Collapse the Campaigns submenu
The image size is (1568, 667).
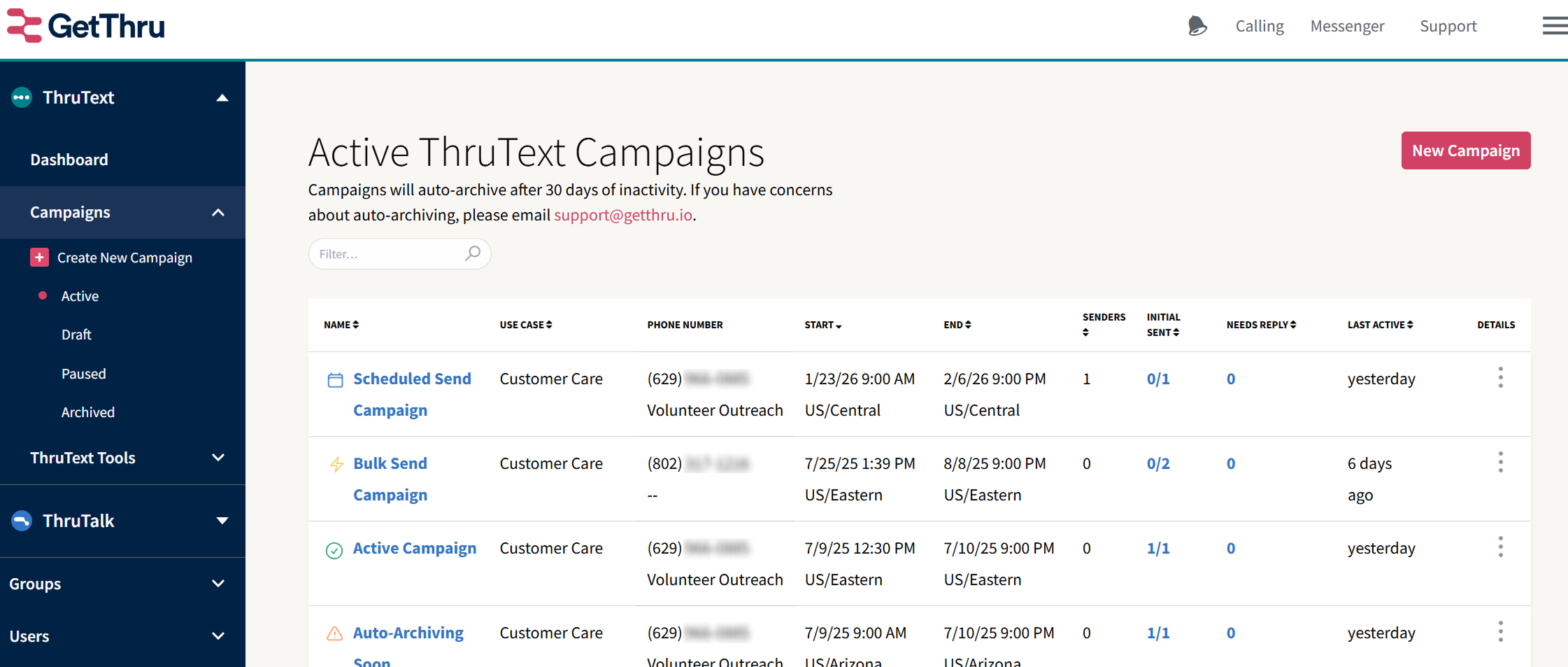218,212
